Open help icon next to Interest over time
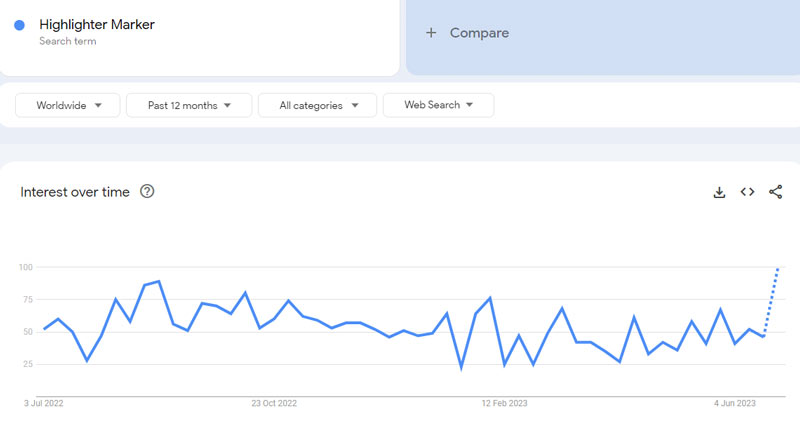Screen dimensions: 800x422 tap(147, 192)
